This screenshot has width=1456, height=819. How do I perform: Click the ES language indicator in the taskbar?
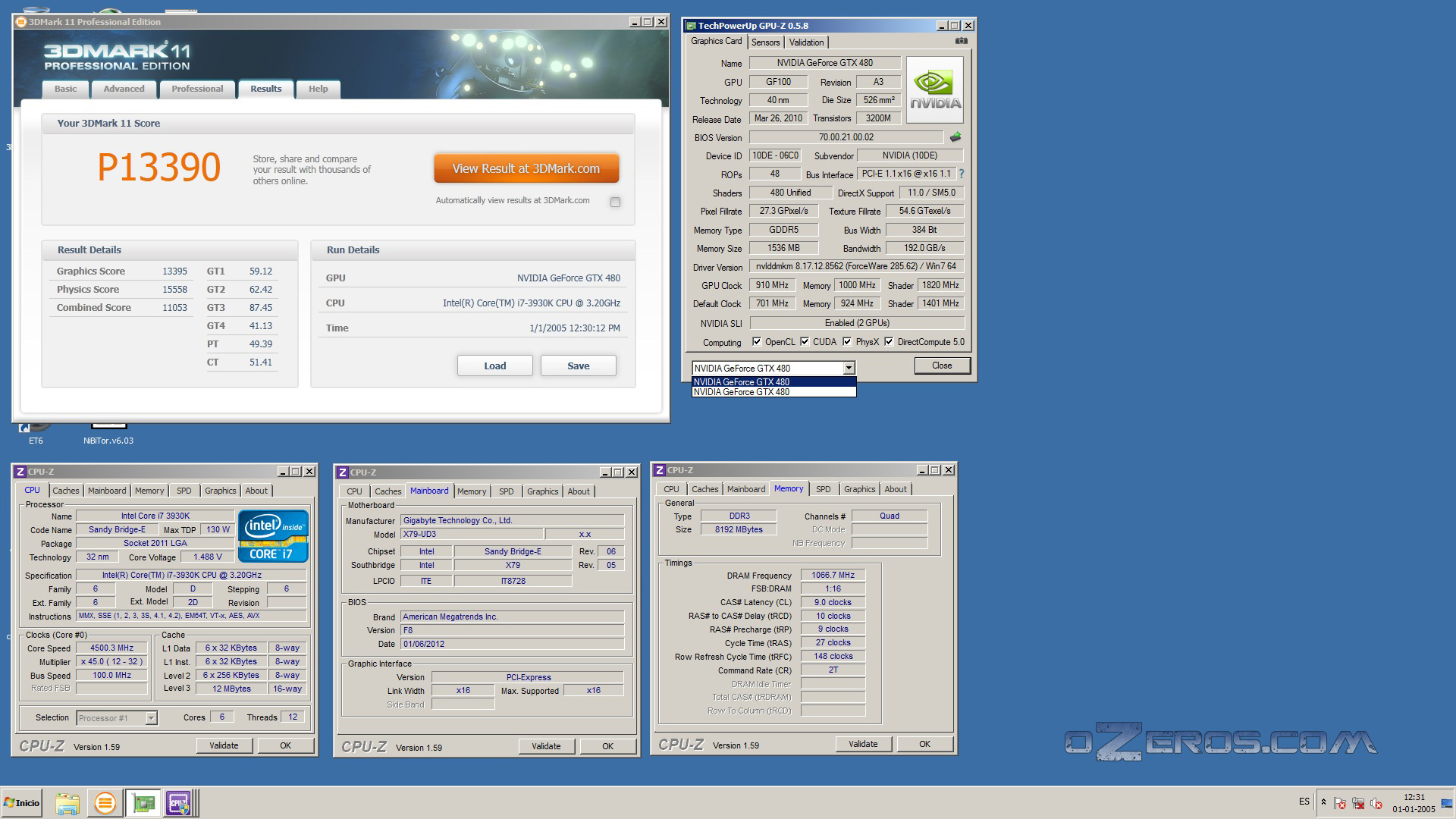(1304, 802)
